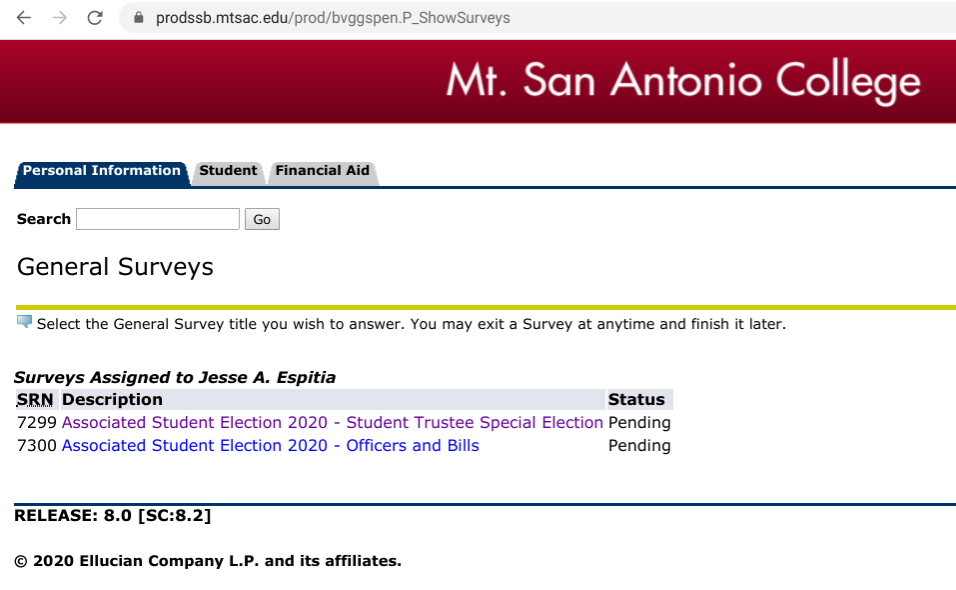Go back with the browser back arrow
Screen dimensions: 956x590
pos(24,18)
